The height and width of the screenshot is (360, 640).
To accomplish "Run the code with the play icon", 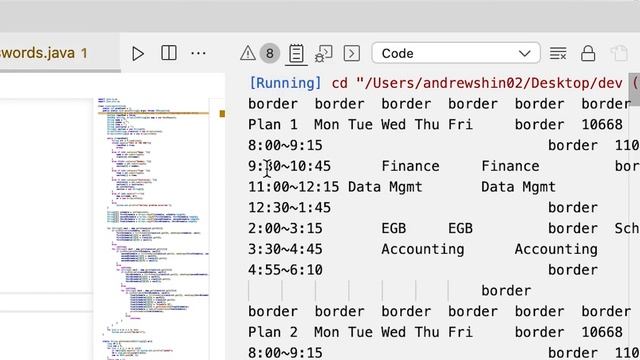I will point(138,53).
